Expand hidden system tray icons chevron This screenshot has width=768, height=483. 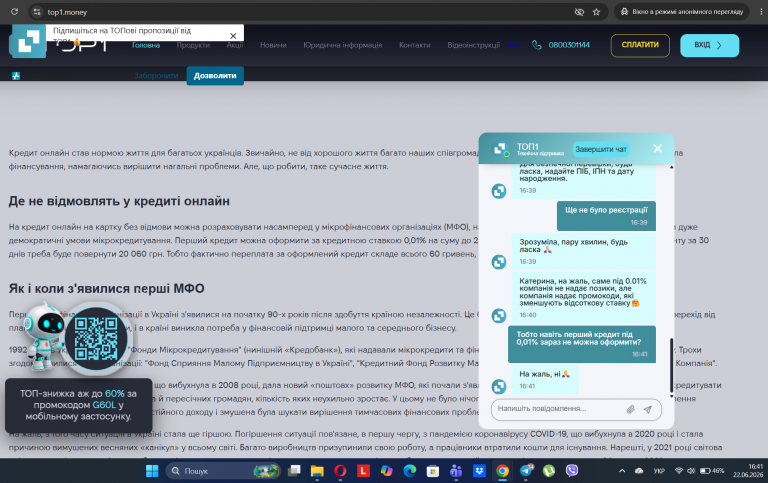coord(622,471)
